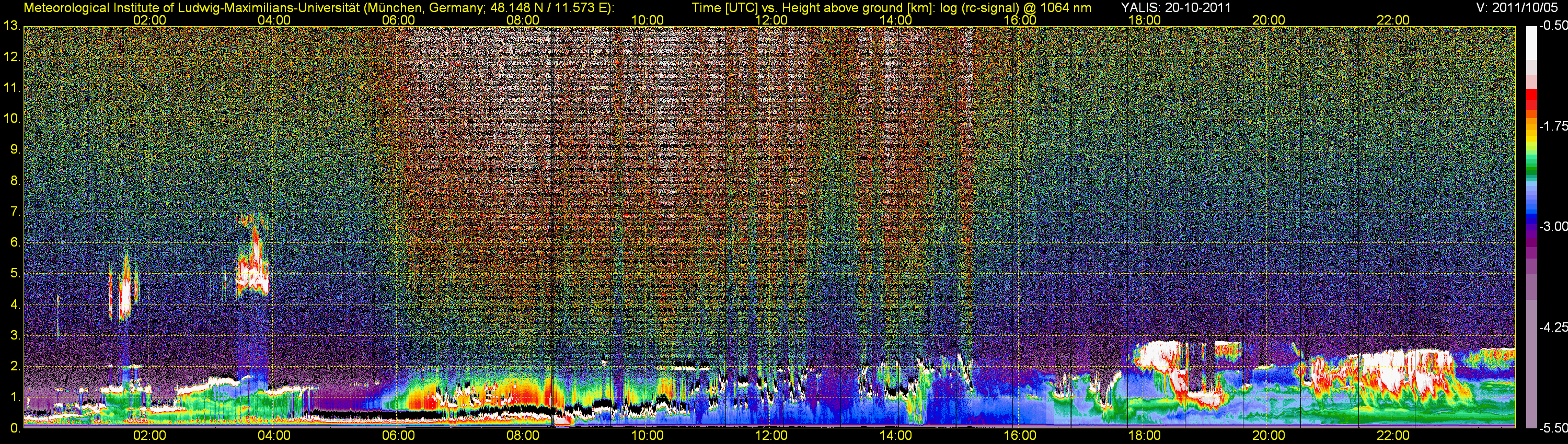
Task: Click the 04:00 label on the top time axis
Action: tap(274, 20)
